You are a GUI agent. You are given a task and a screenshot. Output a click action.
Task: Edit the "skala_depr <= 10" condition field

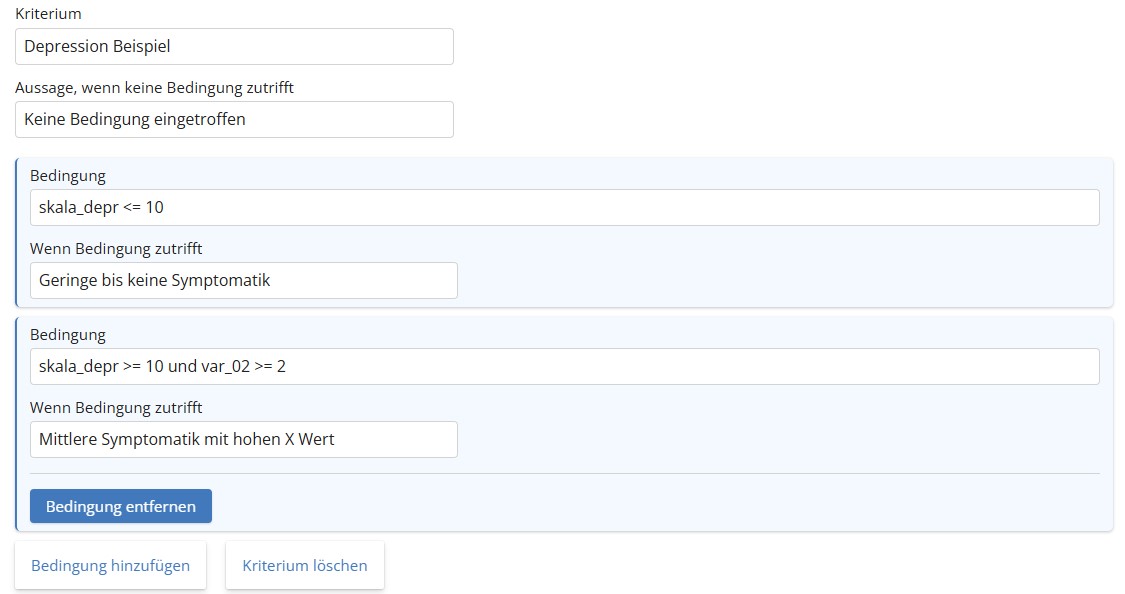pos(564,208)
